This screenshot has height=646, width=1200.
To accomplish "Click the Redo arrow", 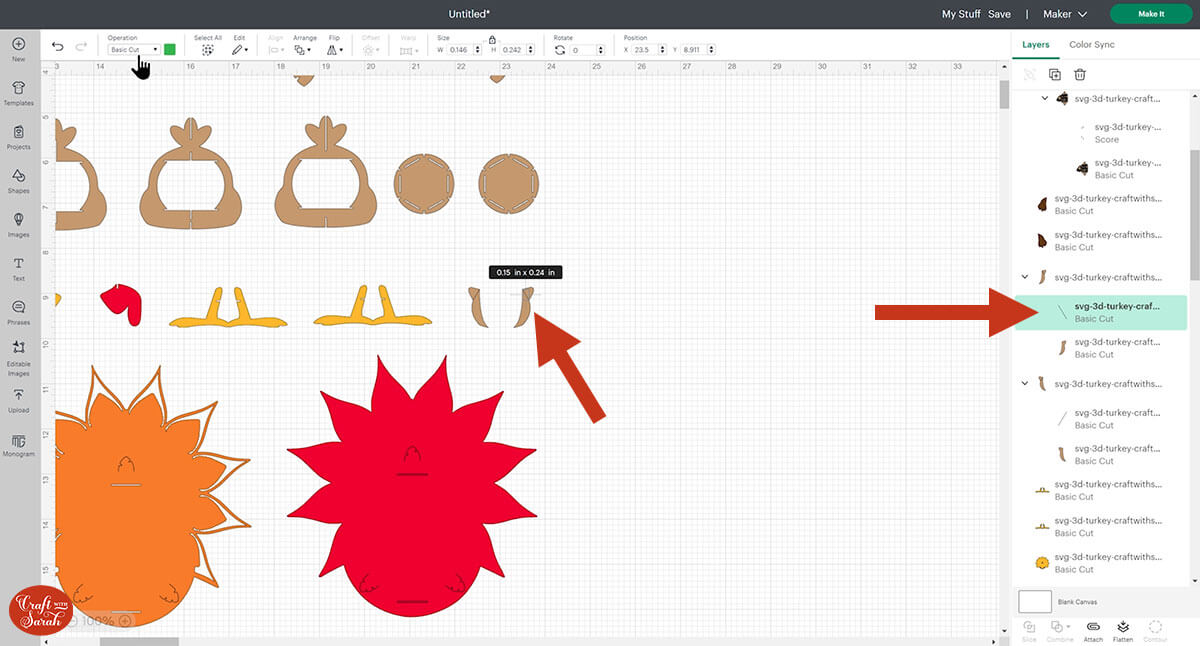I will [x=82, y=47].
